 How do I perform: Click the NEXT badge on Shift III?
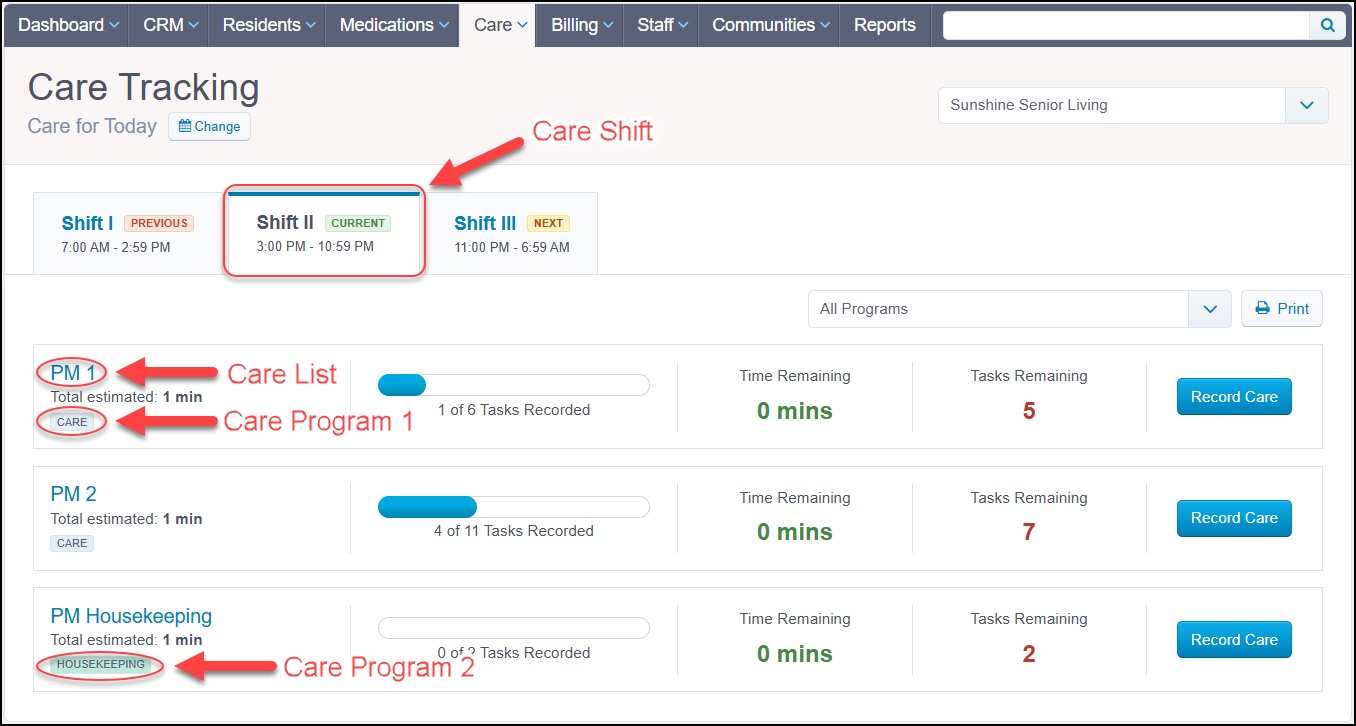click(548, 223)
